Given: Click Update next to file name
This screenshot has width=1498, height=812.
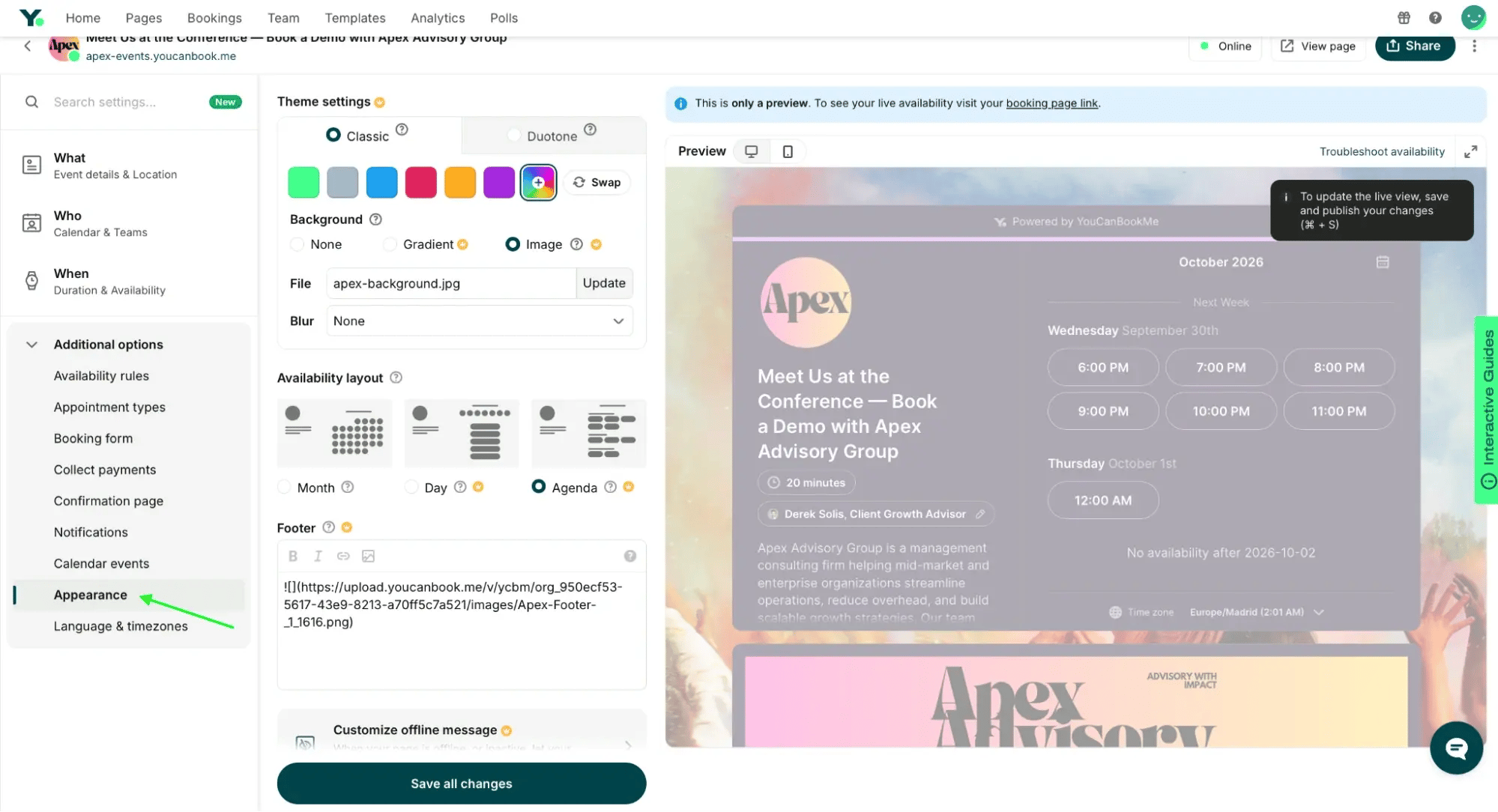Looking at the screenshot, I should tap(604, 283).
